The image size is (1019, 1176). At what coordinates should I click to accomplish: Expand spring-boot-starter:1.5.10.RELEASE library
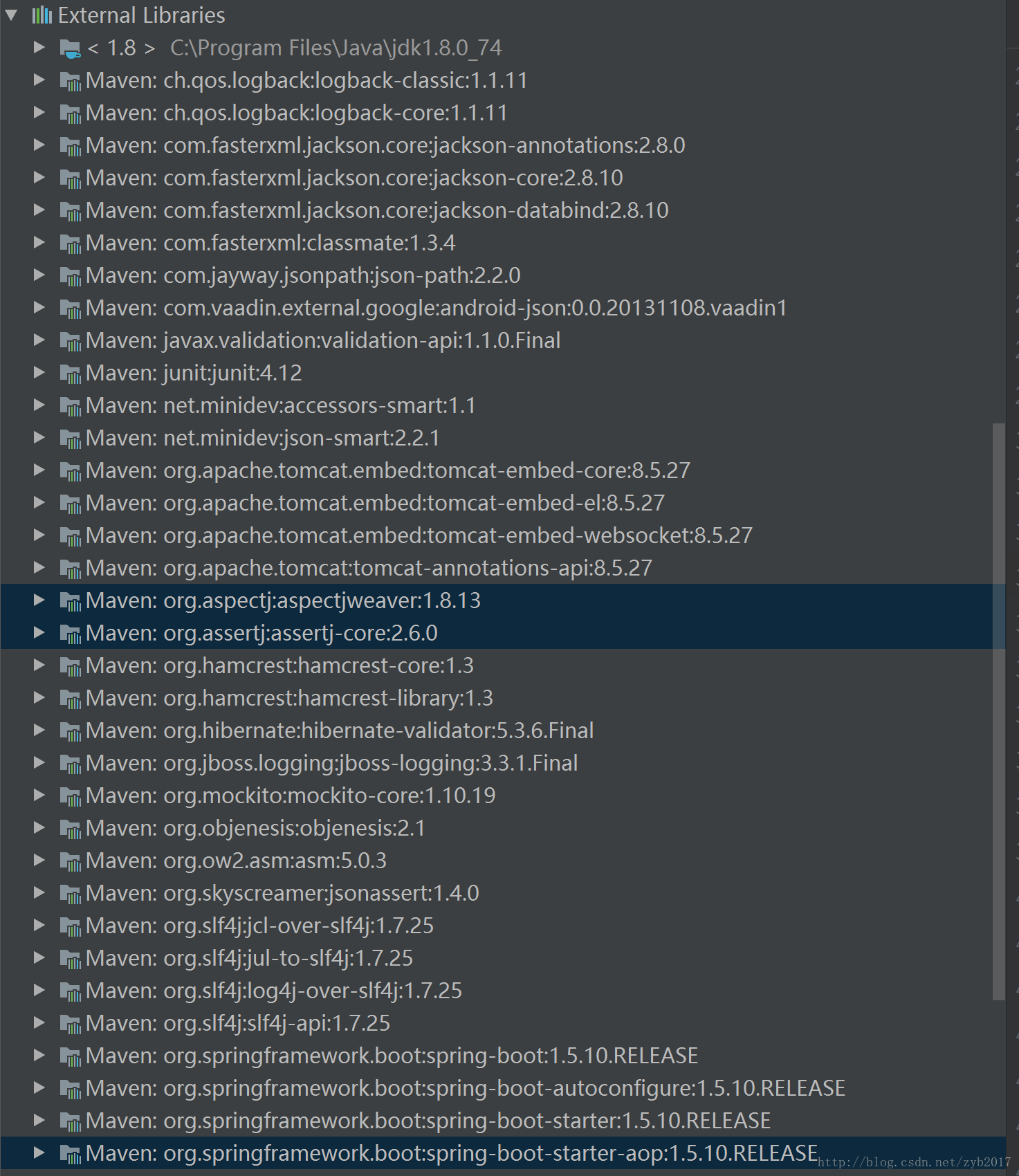click(x=39, y=1120)
